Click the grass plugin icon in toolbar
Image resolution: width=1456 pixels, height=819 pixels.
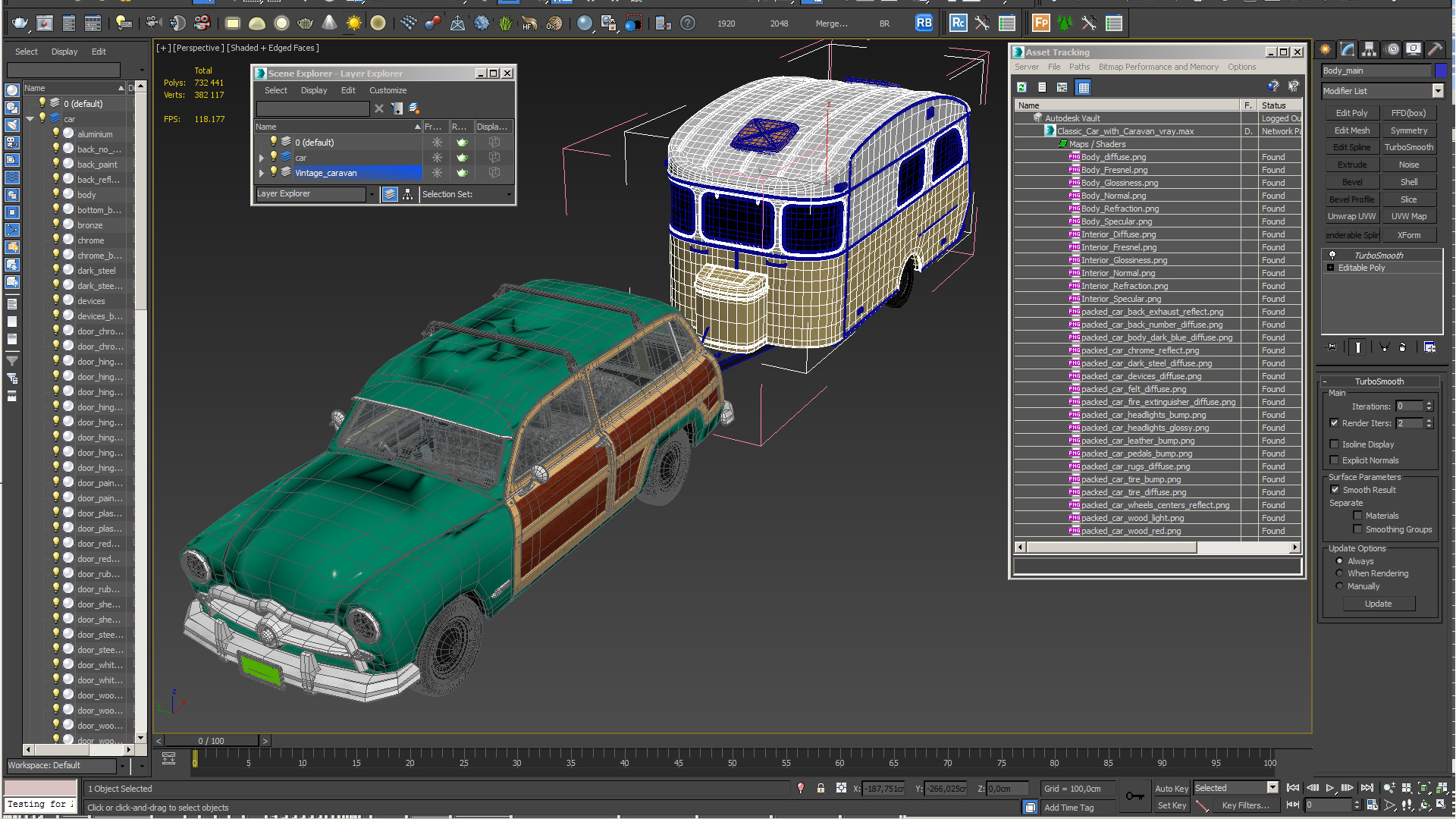(x=505, y=24)
